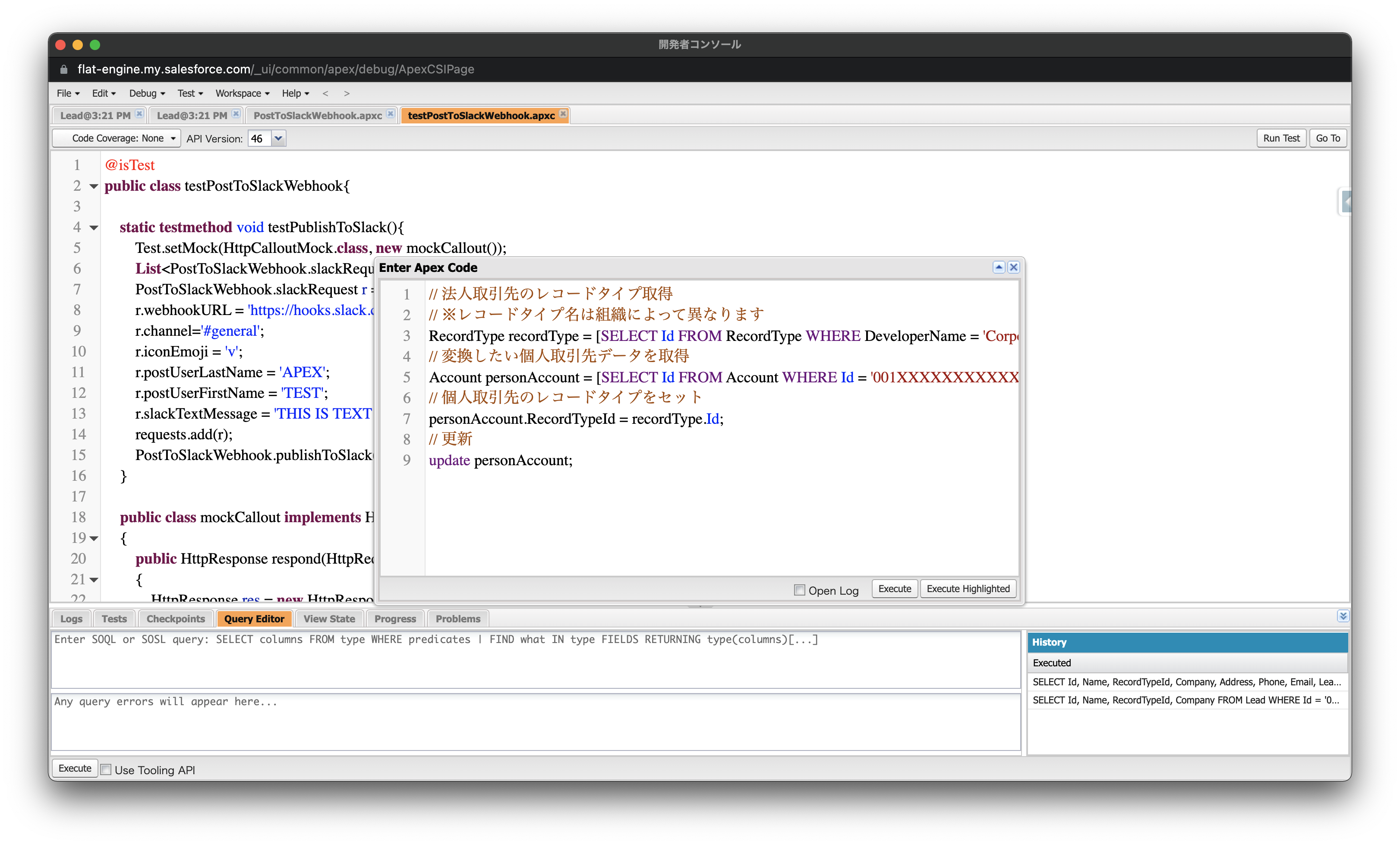This screenshot has width=1400, height=845.
Task: Click Execute in Enter Apex Code dialog
Action: click(894, 589)
